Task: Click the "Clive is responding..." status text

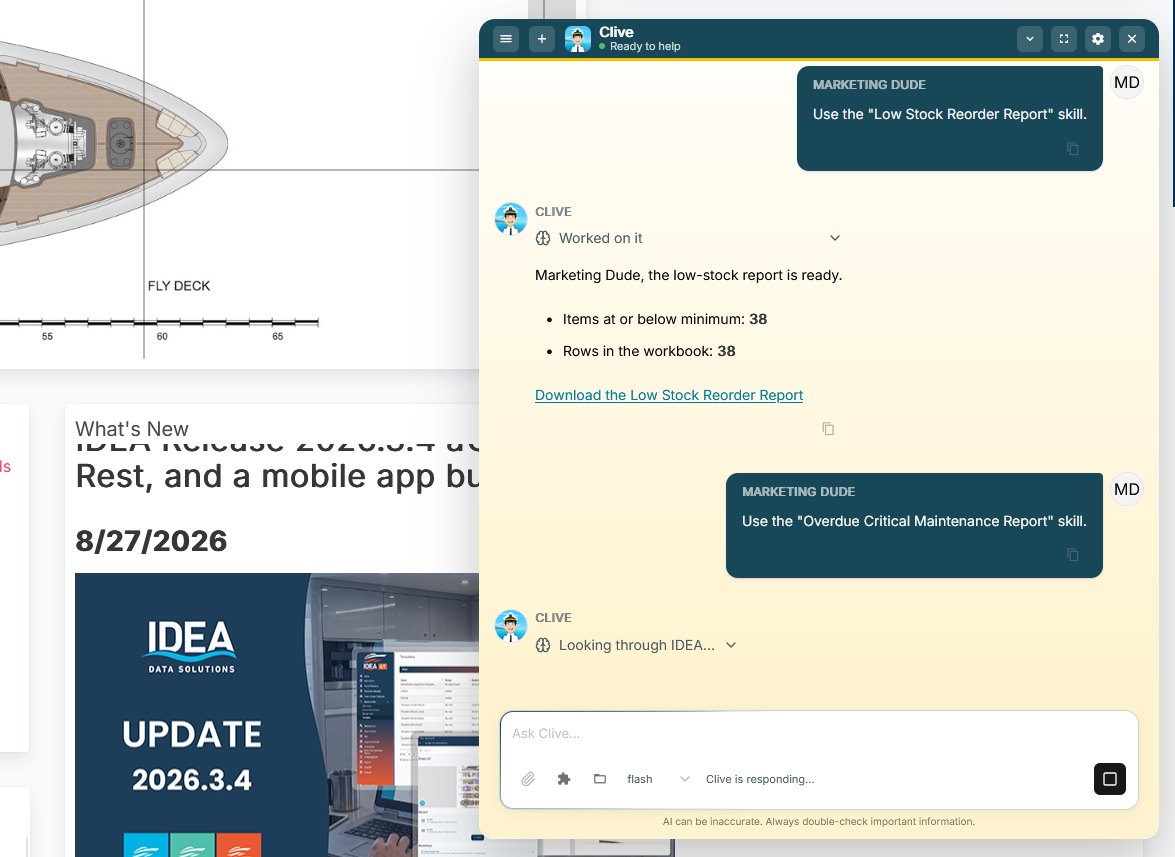Action: (x=760, y=779)
